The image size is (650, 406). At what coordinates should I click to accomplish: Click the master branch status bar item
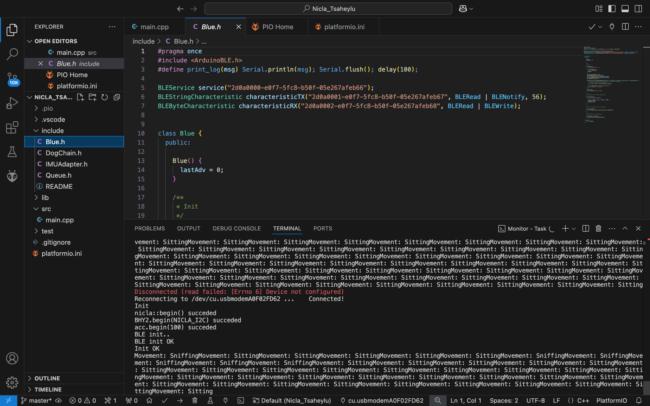pyautogui.click(x=37, y=400)
